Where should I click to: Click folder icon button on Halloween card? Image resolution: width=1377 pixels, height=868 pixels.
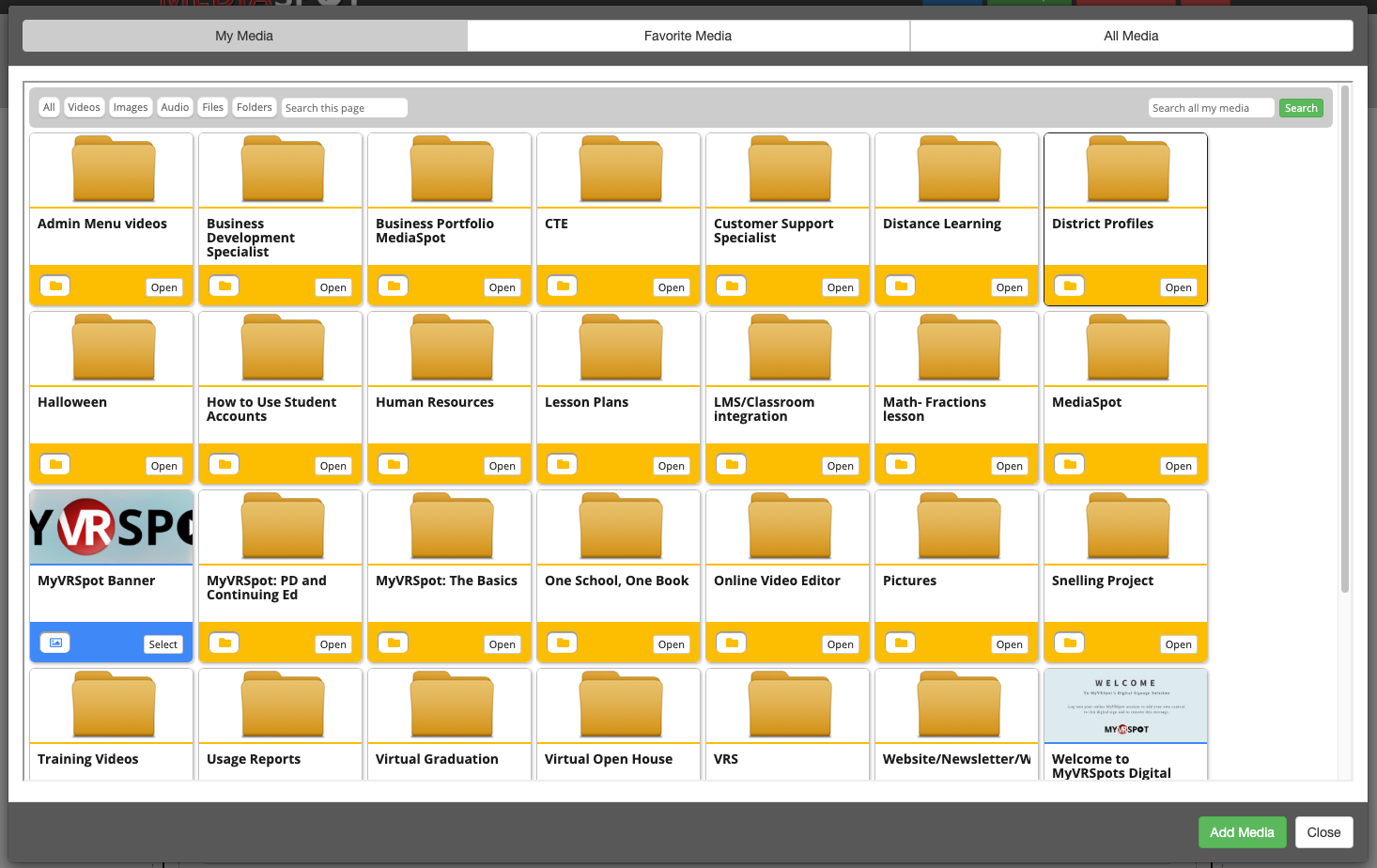coord(55,464)
